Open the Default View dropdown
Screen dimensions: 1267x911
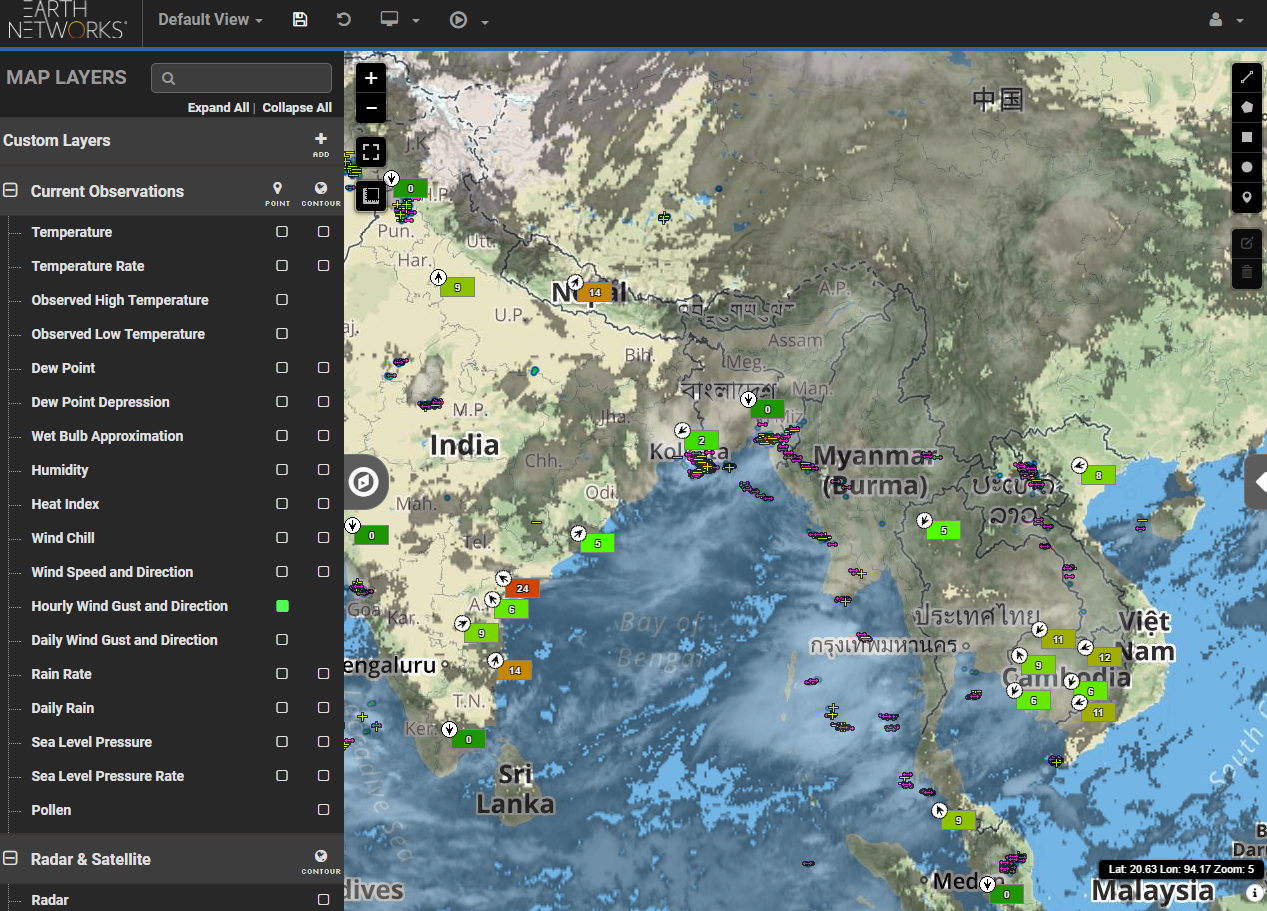tap(209, 19)
